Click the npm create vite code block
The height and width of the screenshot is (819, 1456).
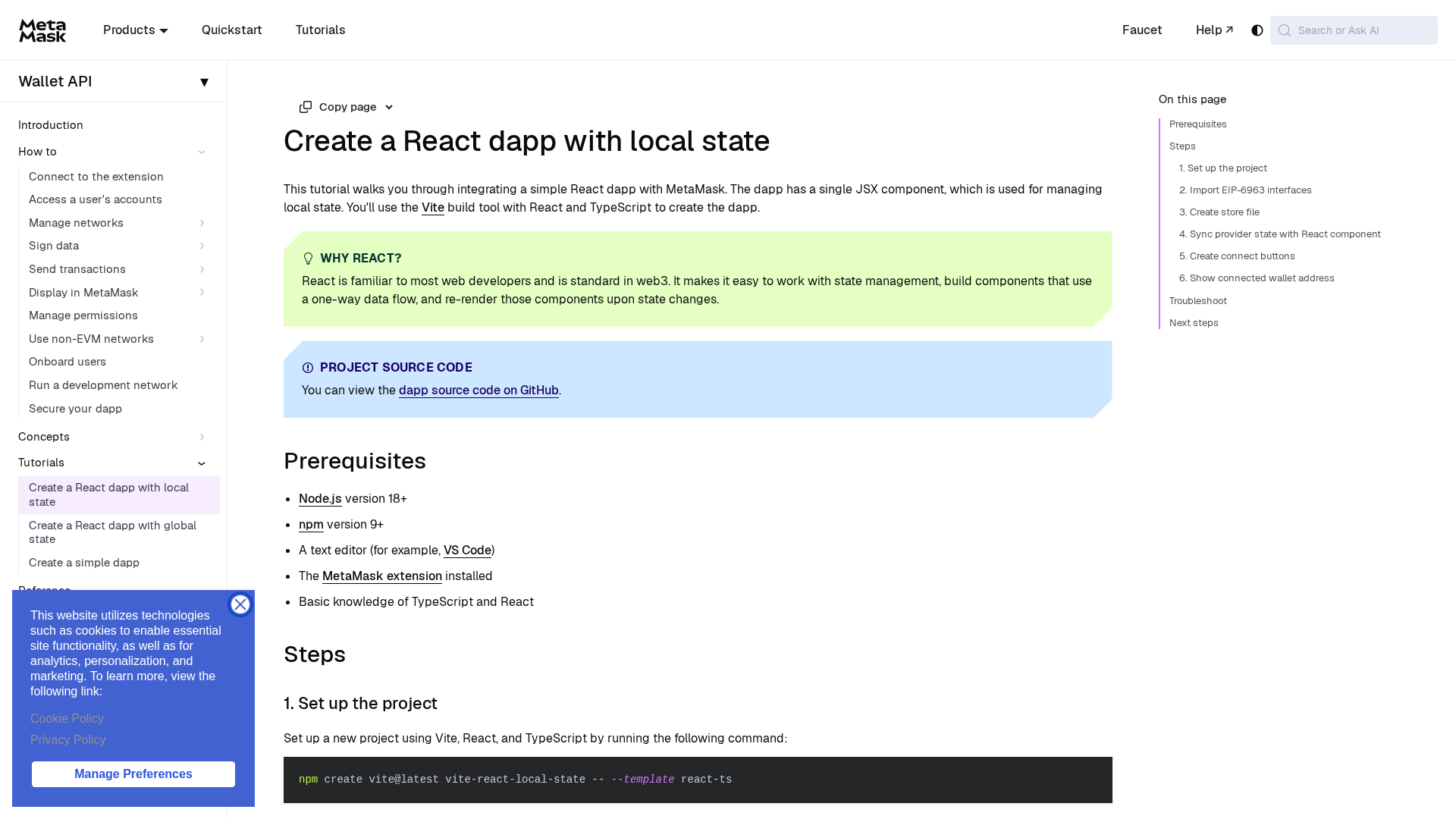tap(698, 780)
